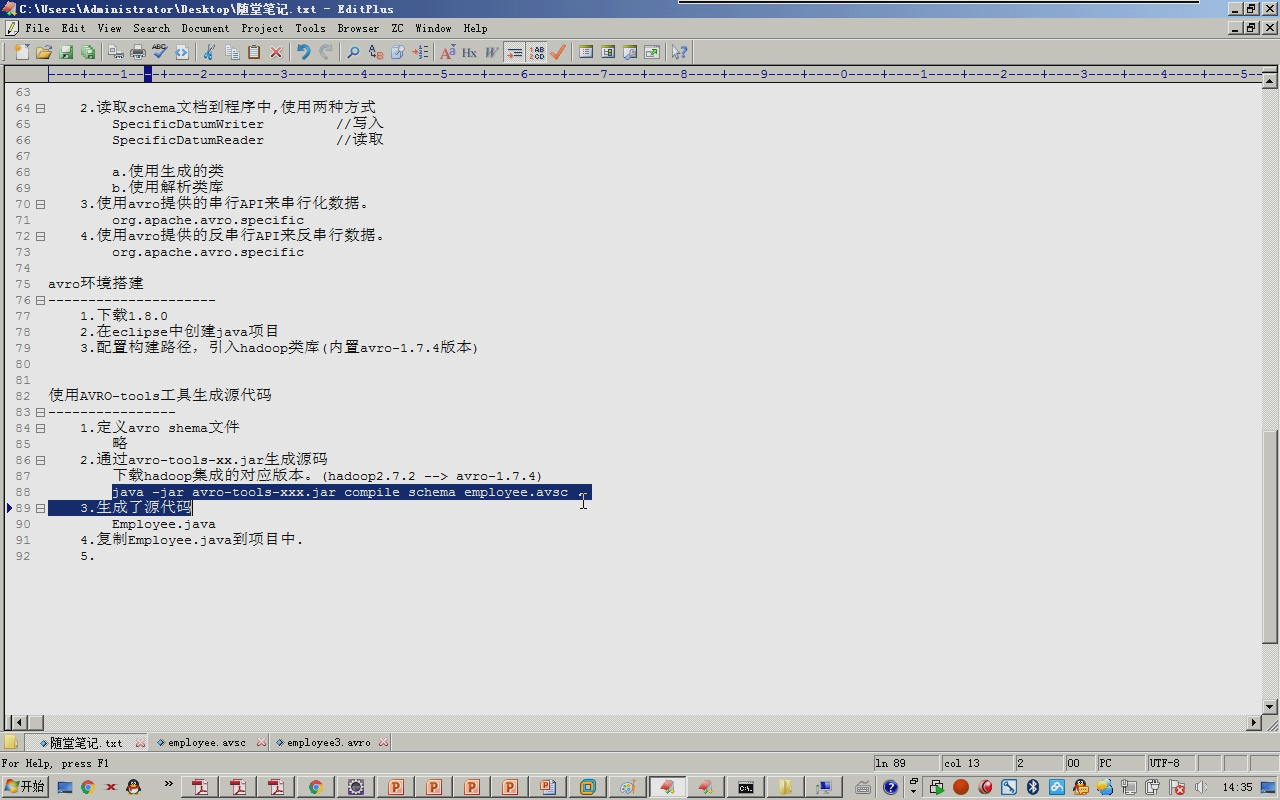Click the orange checkmark toolbar icon
Image resolution: width=1280 pixels, height=800 pixels.
(x=559, y=52)
